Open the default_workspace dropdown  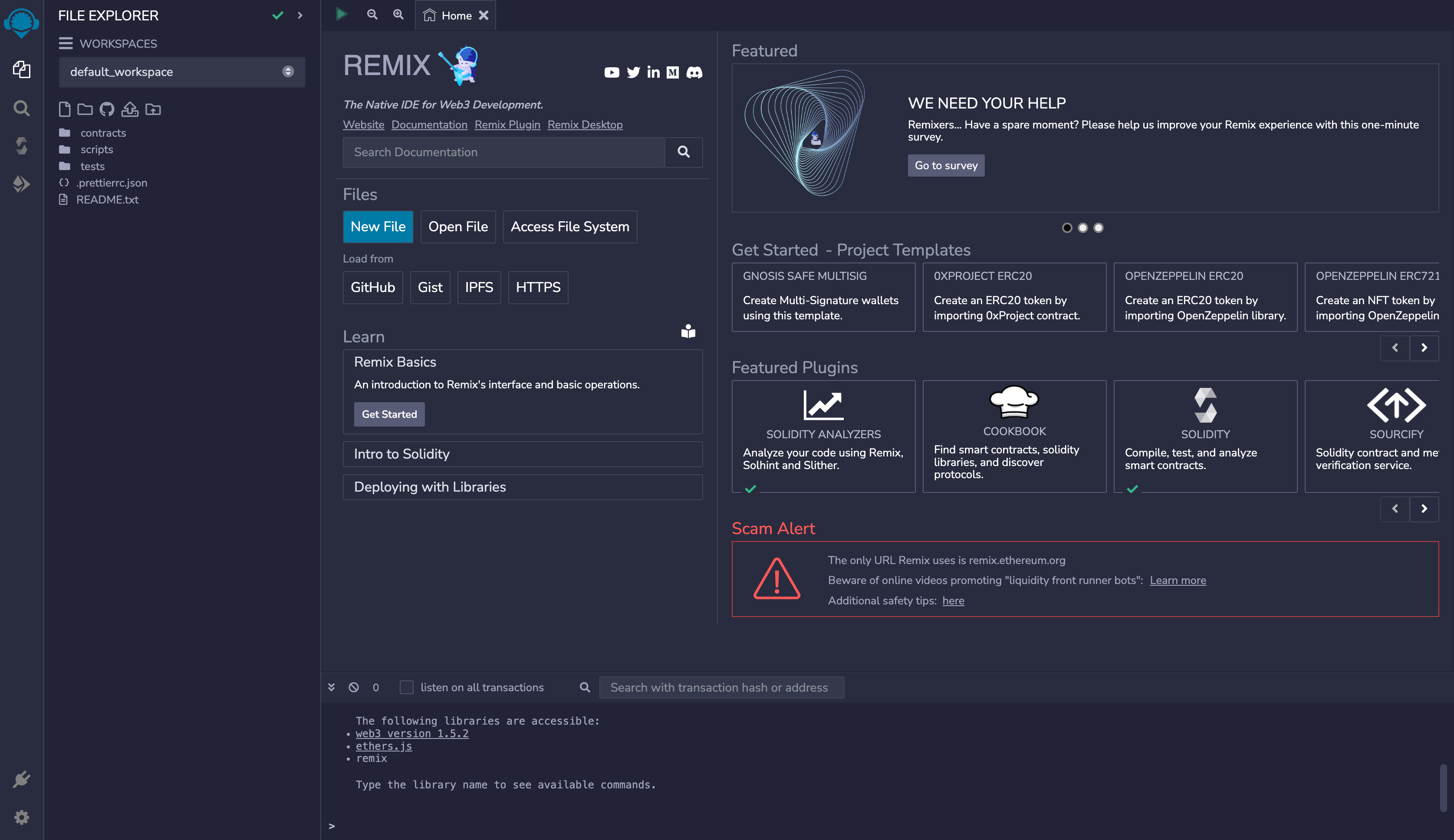click(x=182, y=72)
